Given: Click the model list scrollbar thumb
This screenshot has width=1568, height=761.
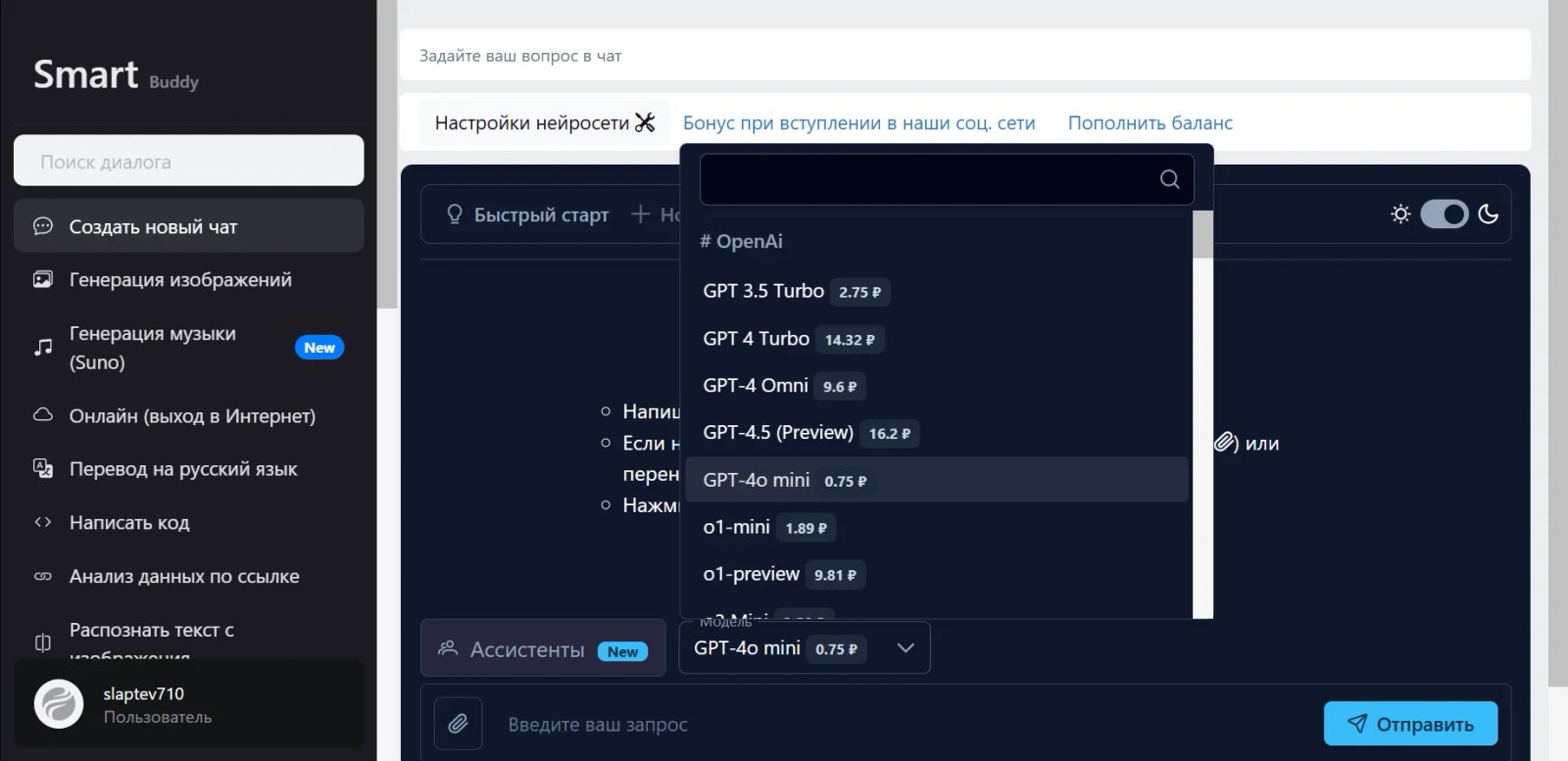Looking at the screenshot, I should pos(1202,234).
